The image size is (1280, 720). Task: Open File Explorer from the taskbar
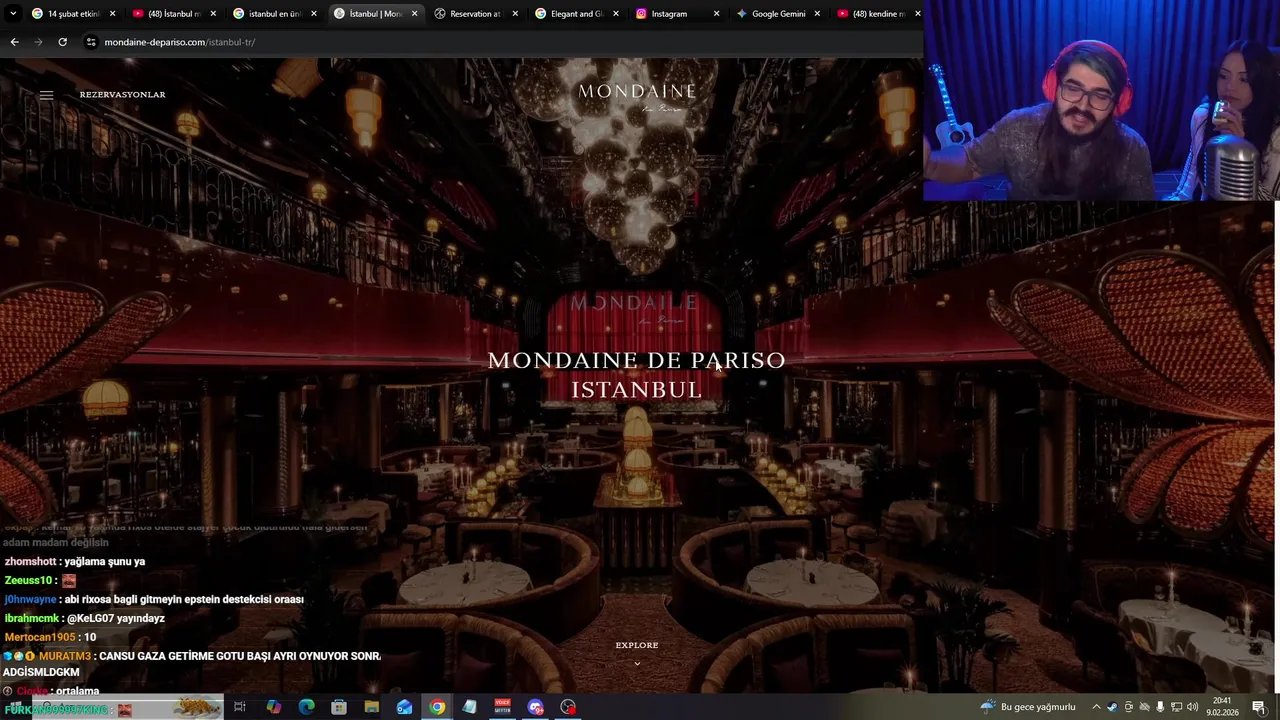pos(372,707)
